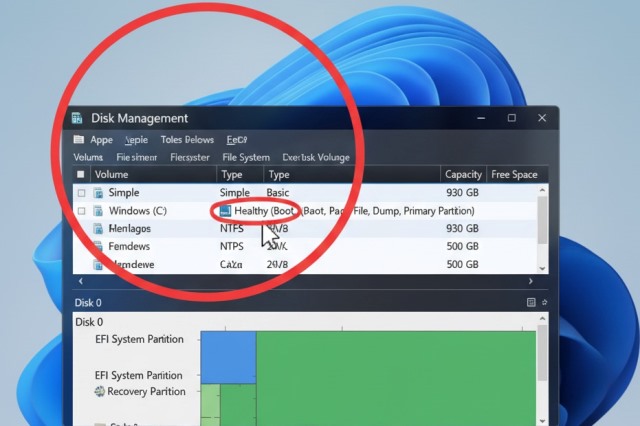Select the small light-green partition block
Viewport: 640px width, 426px height.
(210, 405)
